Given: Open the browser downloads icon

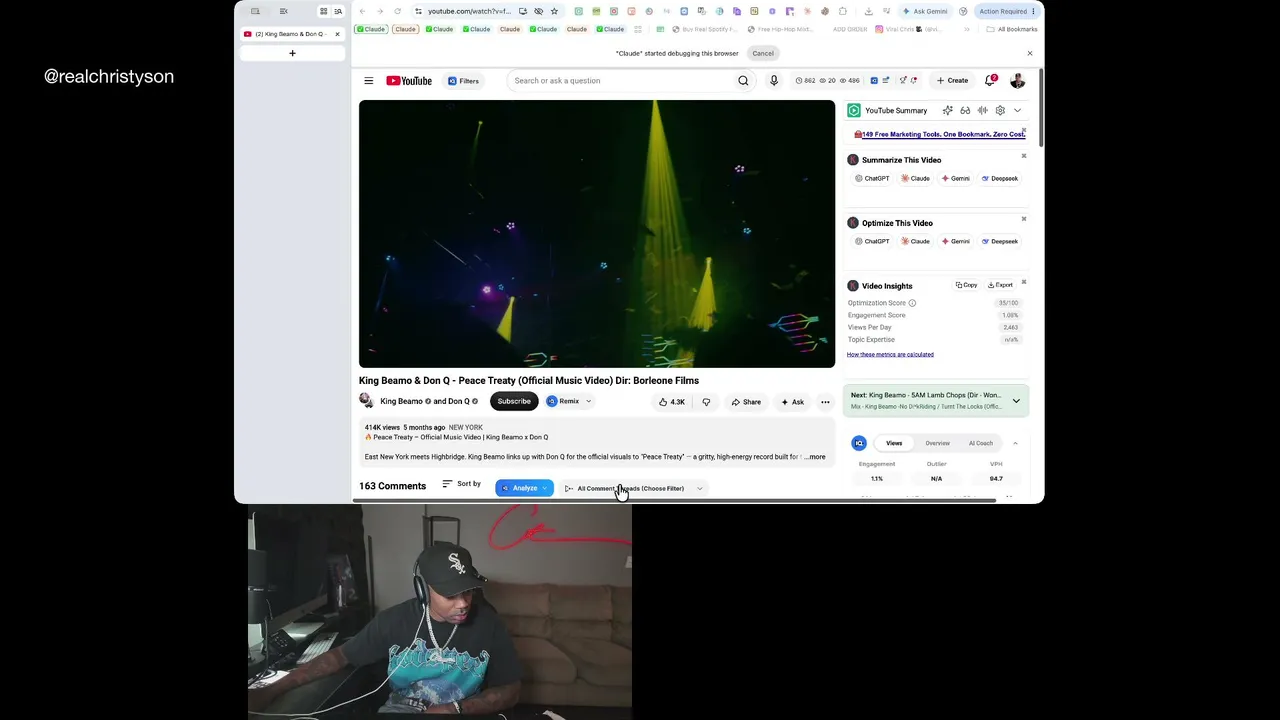Looking at the screenshot, I should click(x=868, y=12).
